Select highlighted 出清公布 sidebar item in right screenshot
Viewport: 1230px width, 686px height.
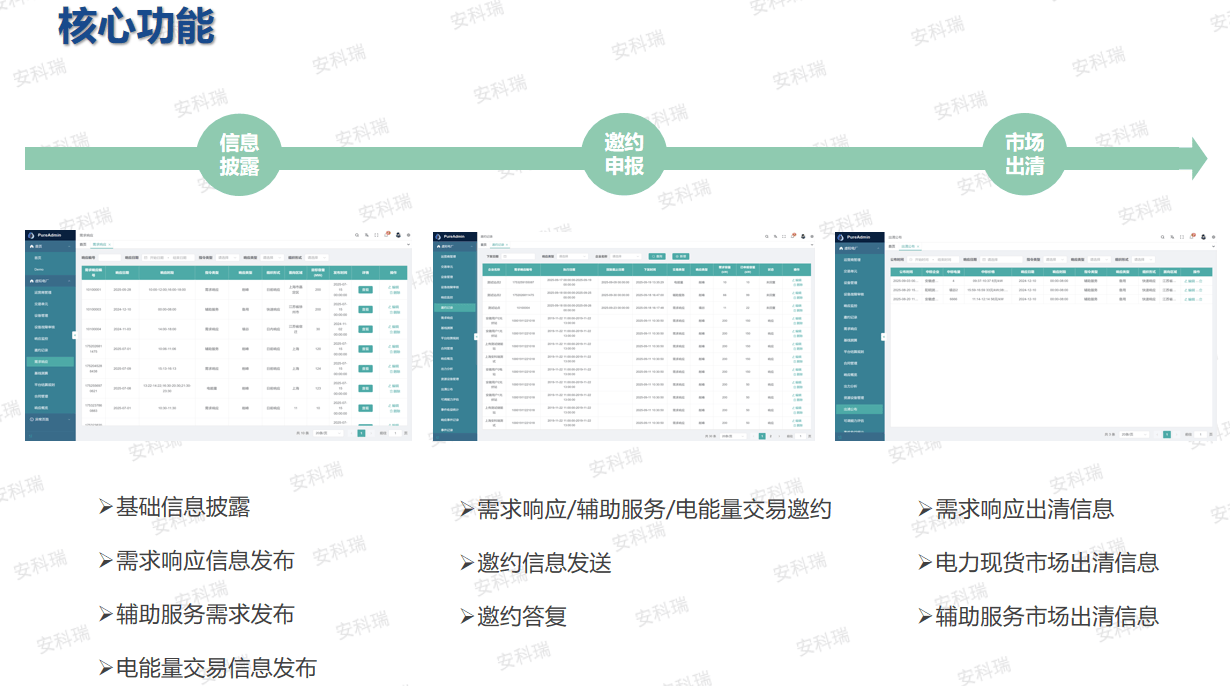pos(859,409)
